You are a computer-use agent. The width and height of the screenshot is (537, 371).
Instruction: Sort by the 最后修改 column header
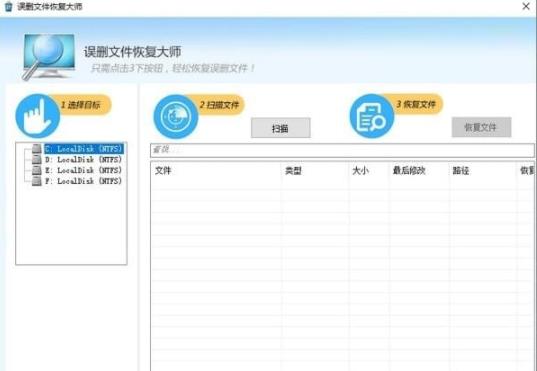[419, 171]
